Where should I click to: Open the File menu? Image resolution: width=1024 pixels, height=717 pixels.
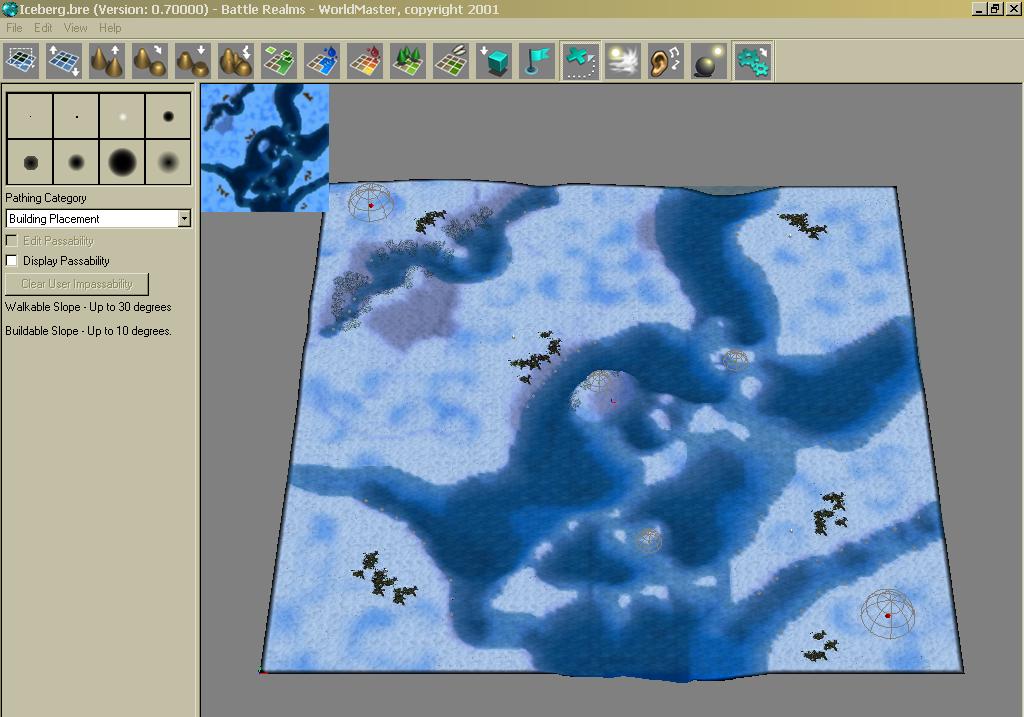point(14,28)
